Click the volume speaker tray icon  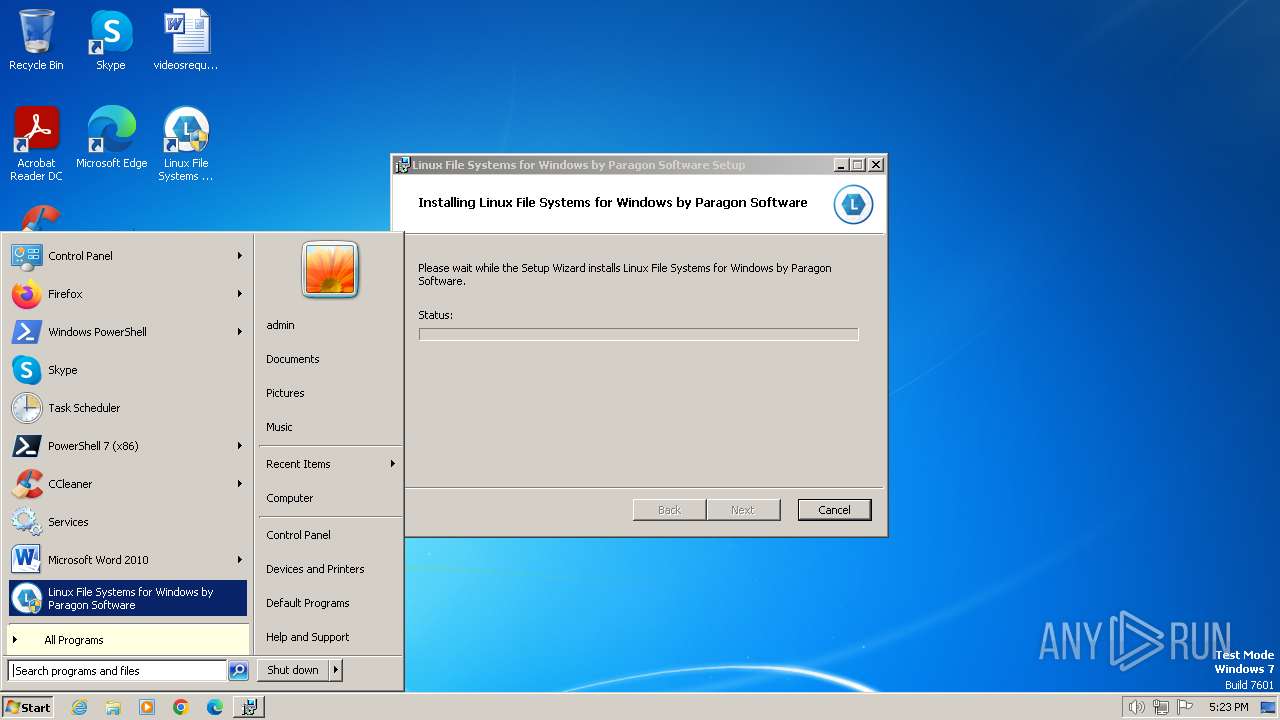[1136, 707]
